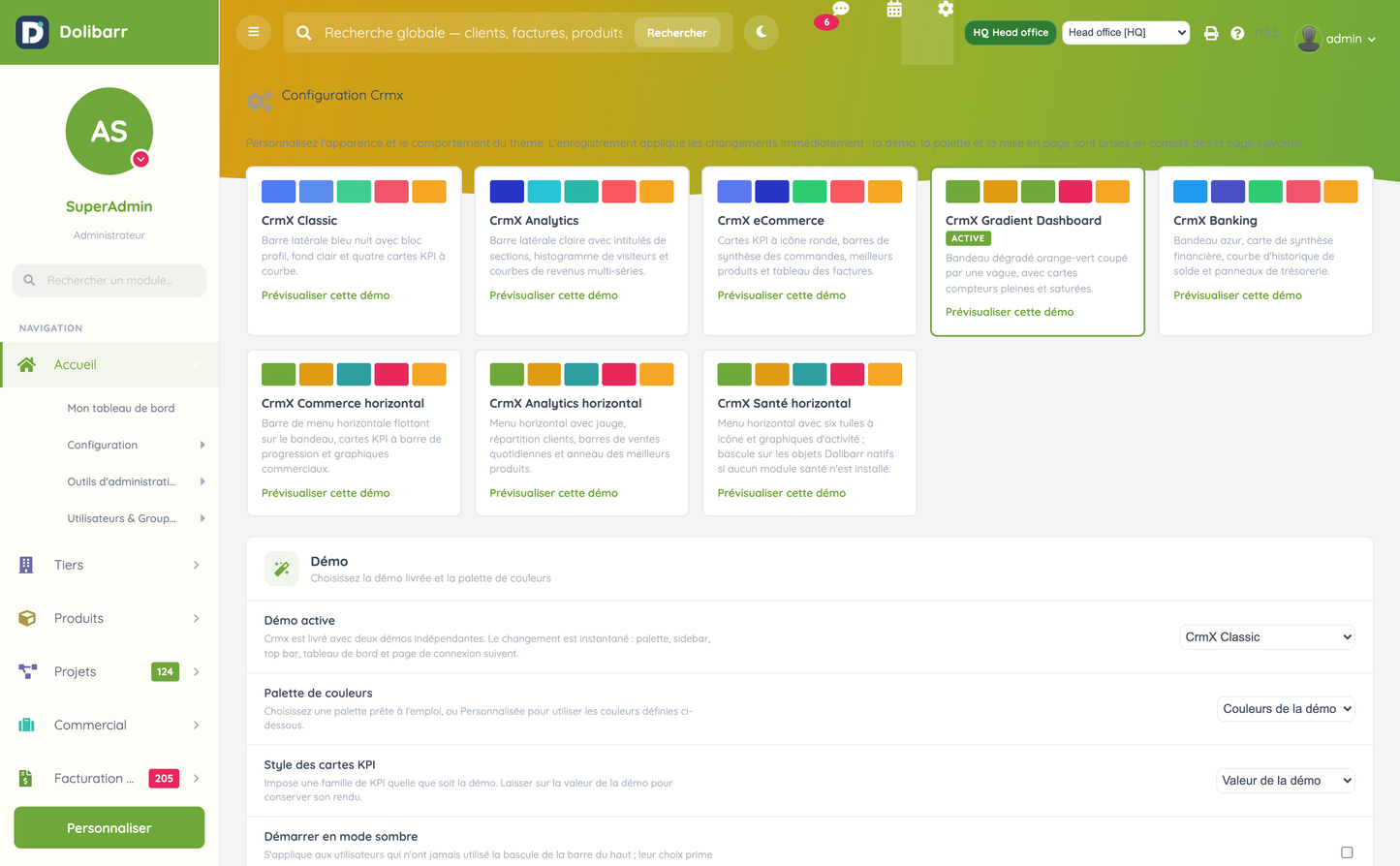Screen dimensions: 1400x866
Task: Open Mon tableau de bord
Action: pyautogui.click(x=121, y=408)
